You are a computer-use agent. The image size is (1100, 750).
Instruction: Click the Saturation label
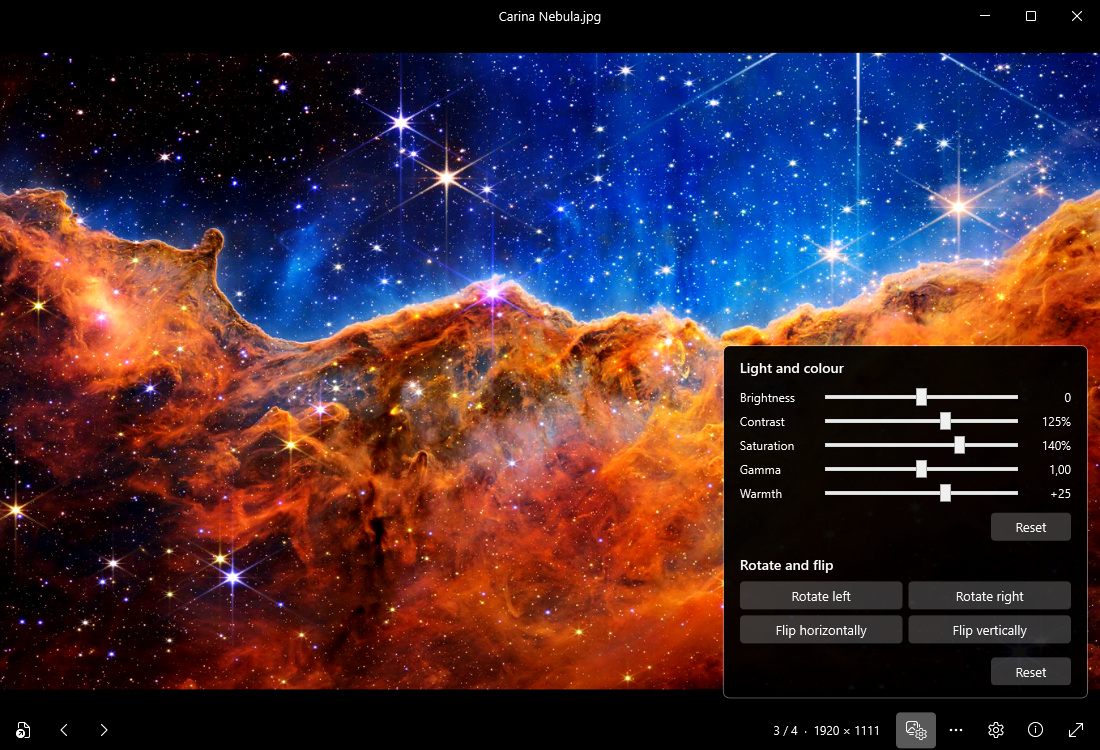click(x=766, y=446)
